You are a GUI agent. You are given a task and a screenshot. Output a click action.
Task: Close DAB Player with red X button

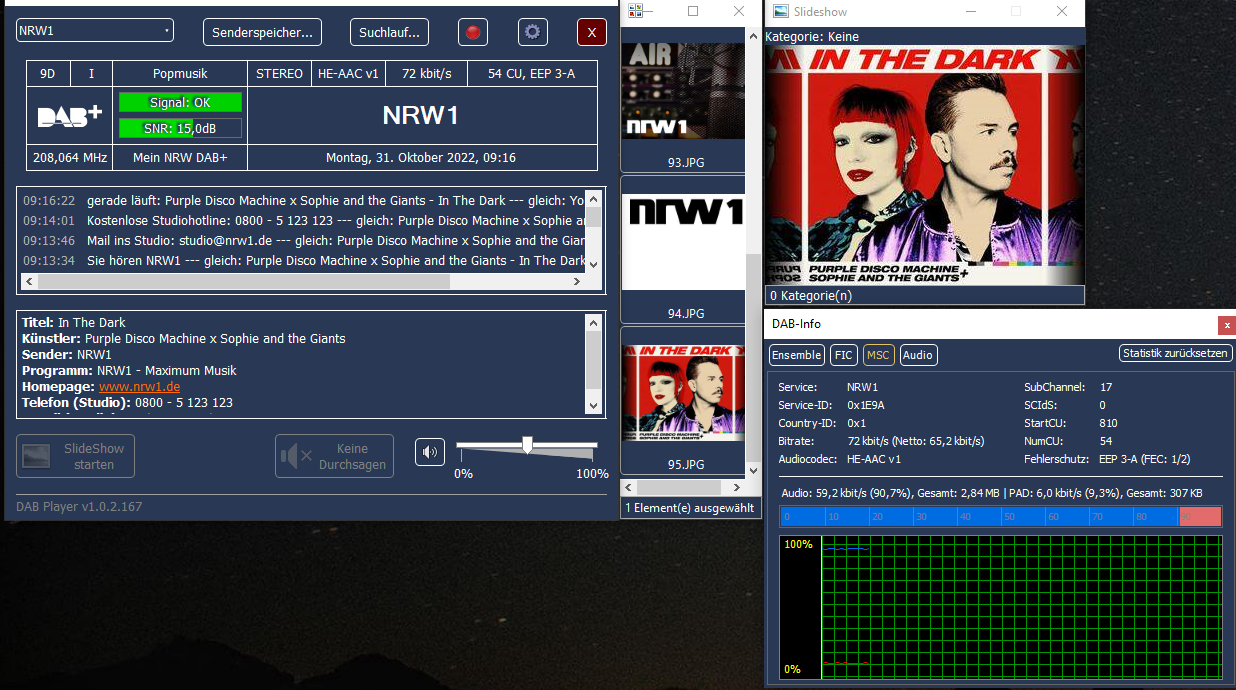[x=591, y=32]
